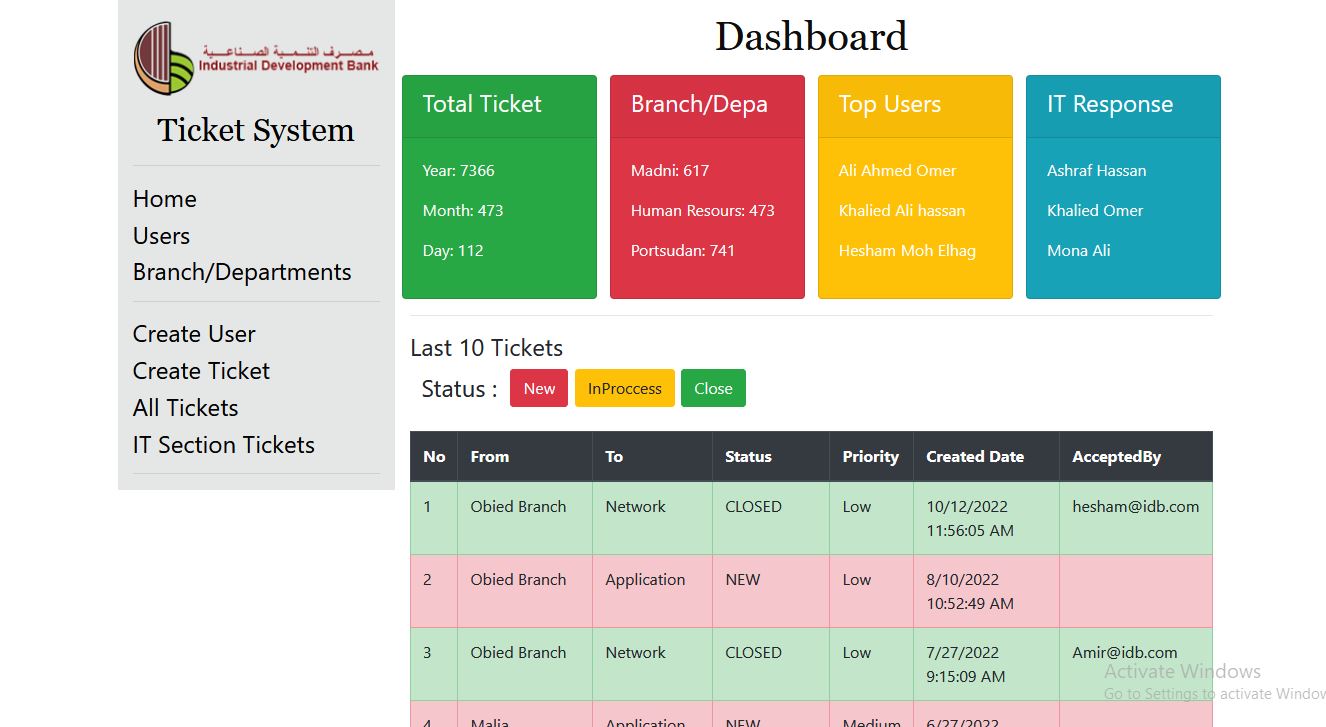Screen dimensions: 1326x727
Task: Filter tickets by InProccess status
Action: pos(624,388)
